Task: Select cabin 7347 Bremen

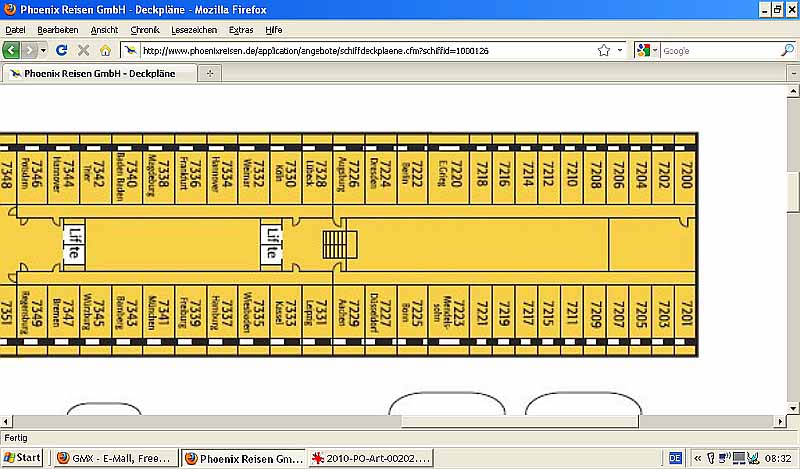Action: [x=64, y=311]
